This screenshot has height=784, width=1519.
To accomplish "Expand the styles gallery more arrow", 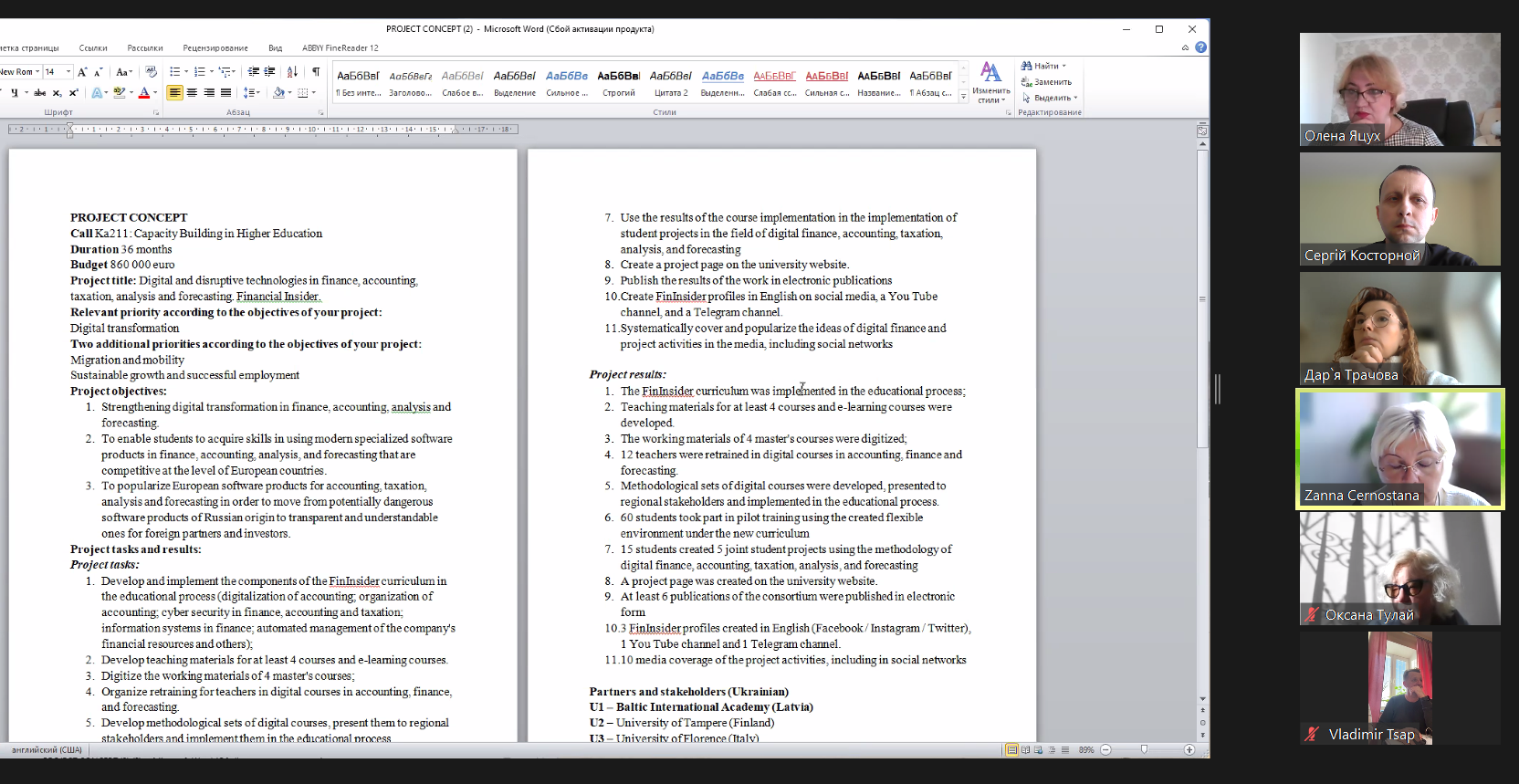I will coord(963,97).
